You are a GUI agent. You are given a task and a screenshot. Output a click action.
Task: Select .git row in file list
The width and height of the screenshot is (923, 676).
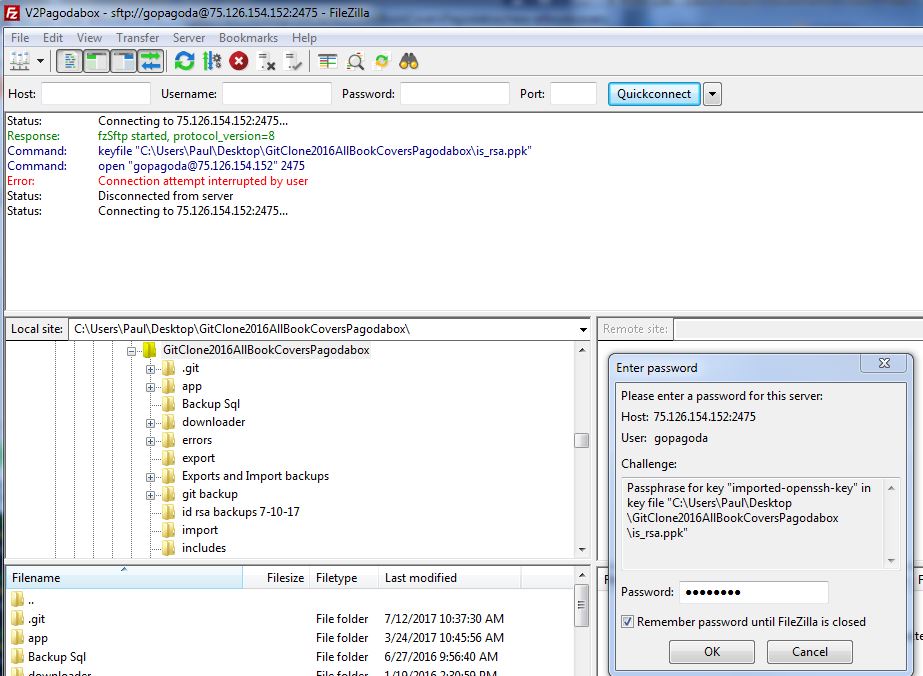point(288,619)
